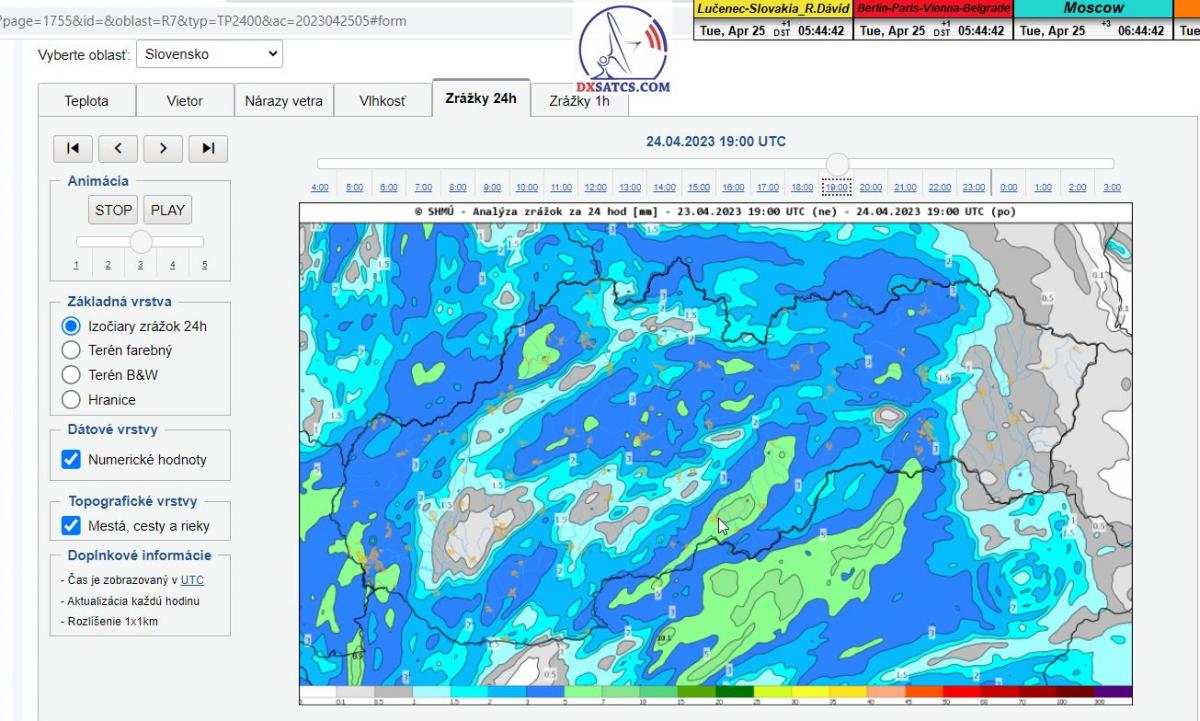
Task: Switch to the Teplota tab
Action: point(86,101)
